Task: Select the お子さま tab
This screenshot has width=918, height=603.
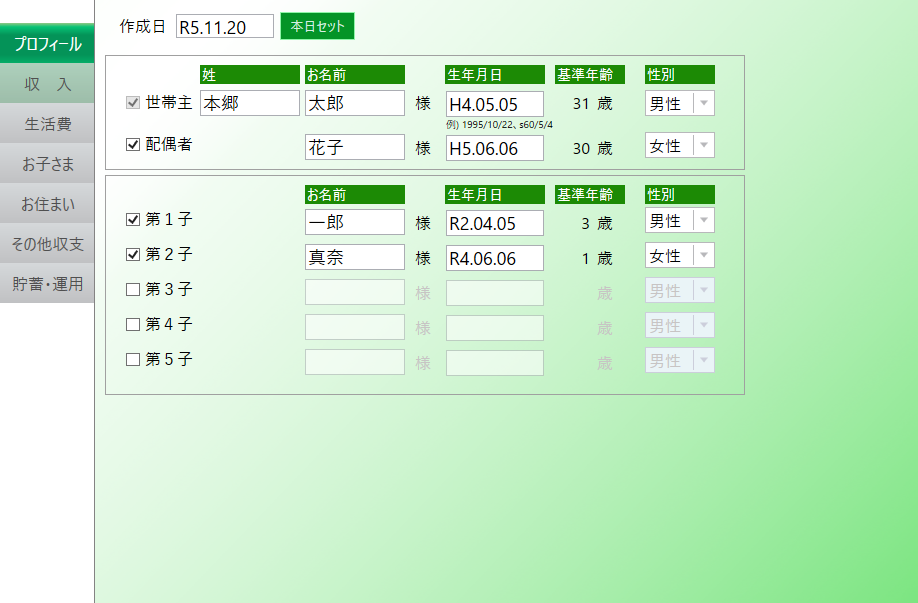Action: (x=47, y=164)
